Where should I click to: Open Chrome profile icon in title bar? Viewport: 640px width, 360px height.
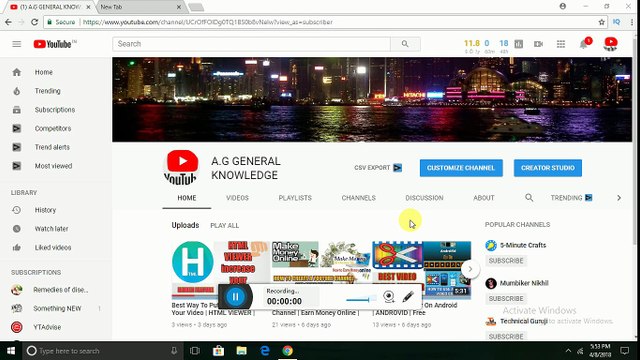563,6
